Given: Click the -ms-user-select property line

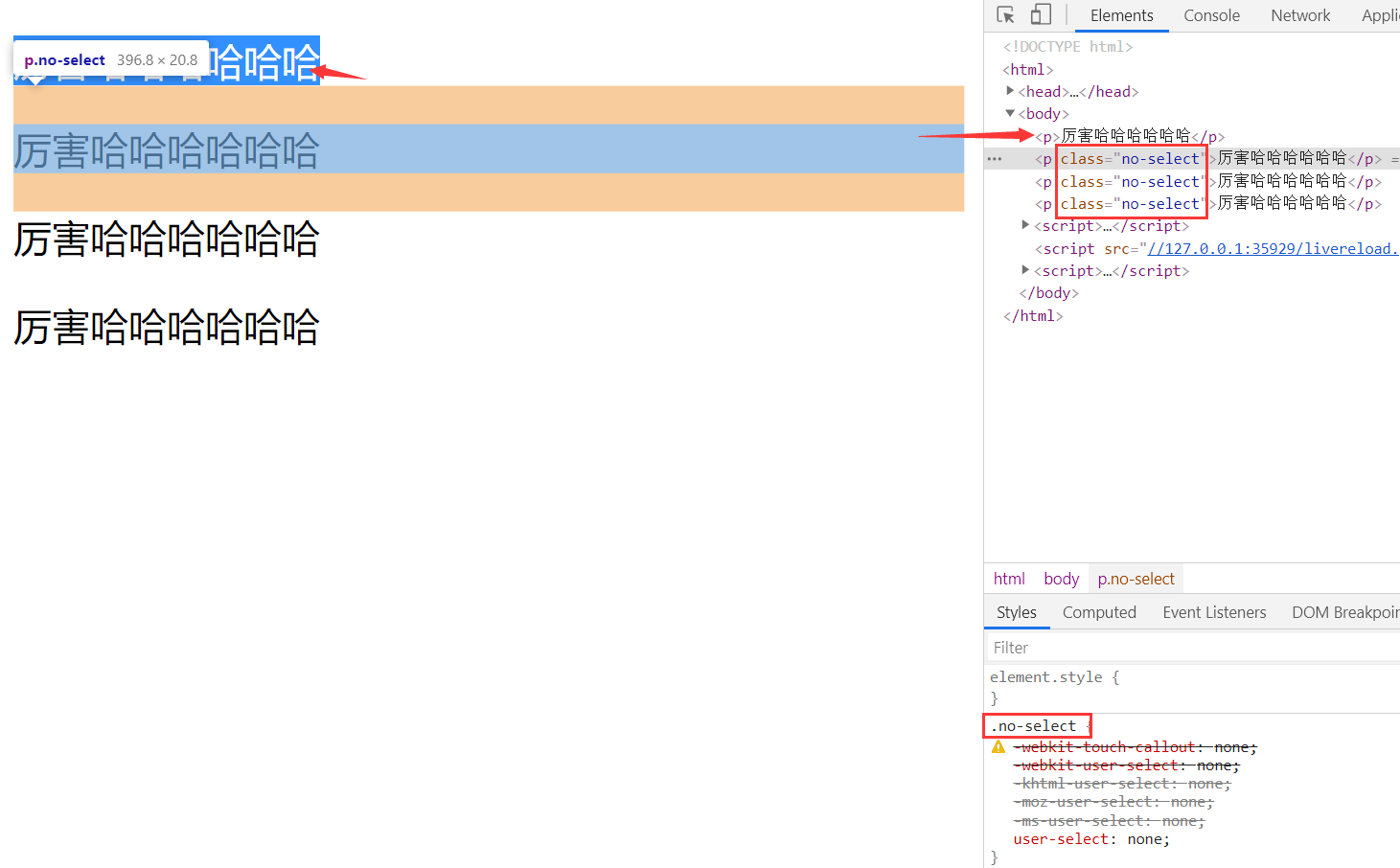Looking at the screenshot, I should click(1110, 821).
